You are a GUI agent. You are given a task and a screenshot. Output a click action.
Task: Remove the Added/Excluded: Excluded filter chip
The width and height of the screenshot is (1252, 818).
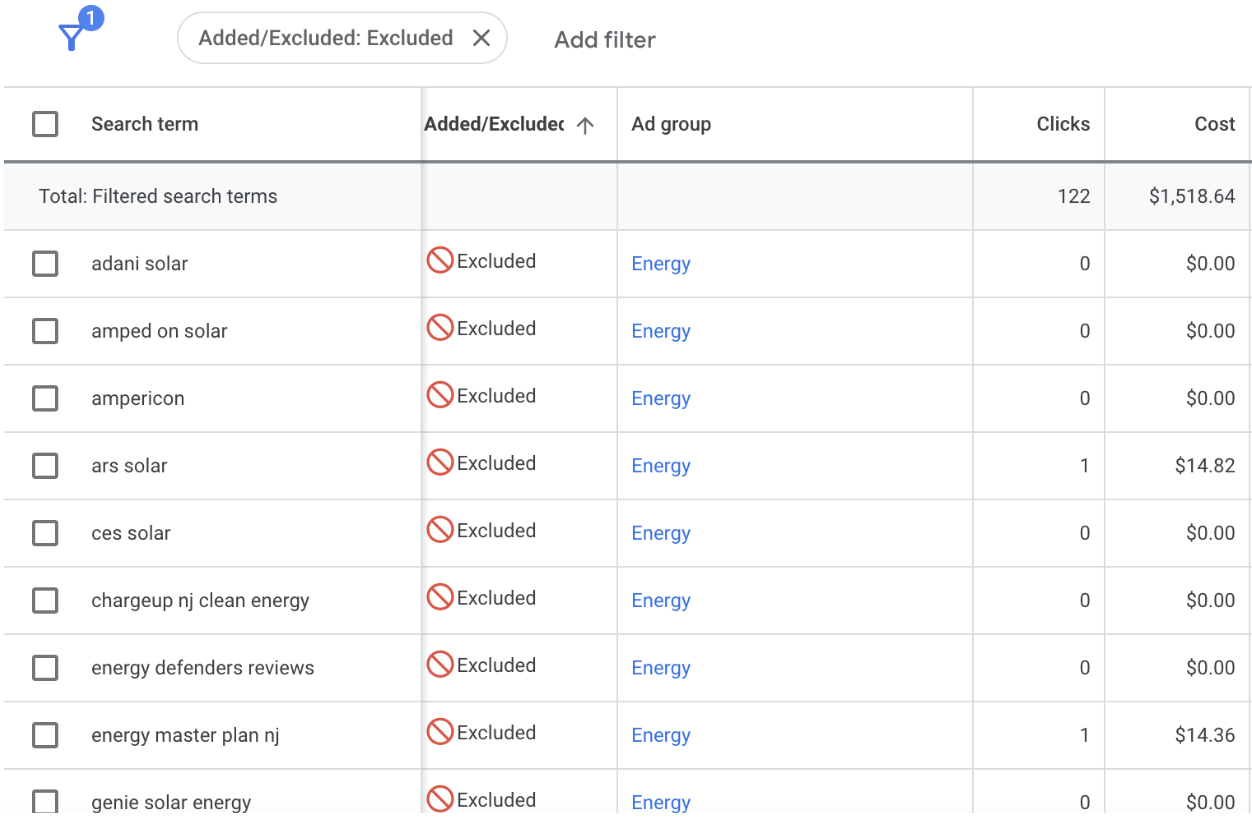[x=481, y=38]
